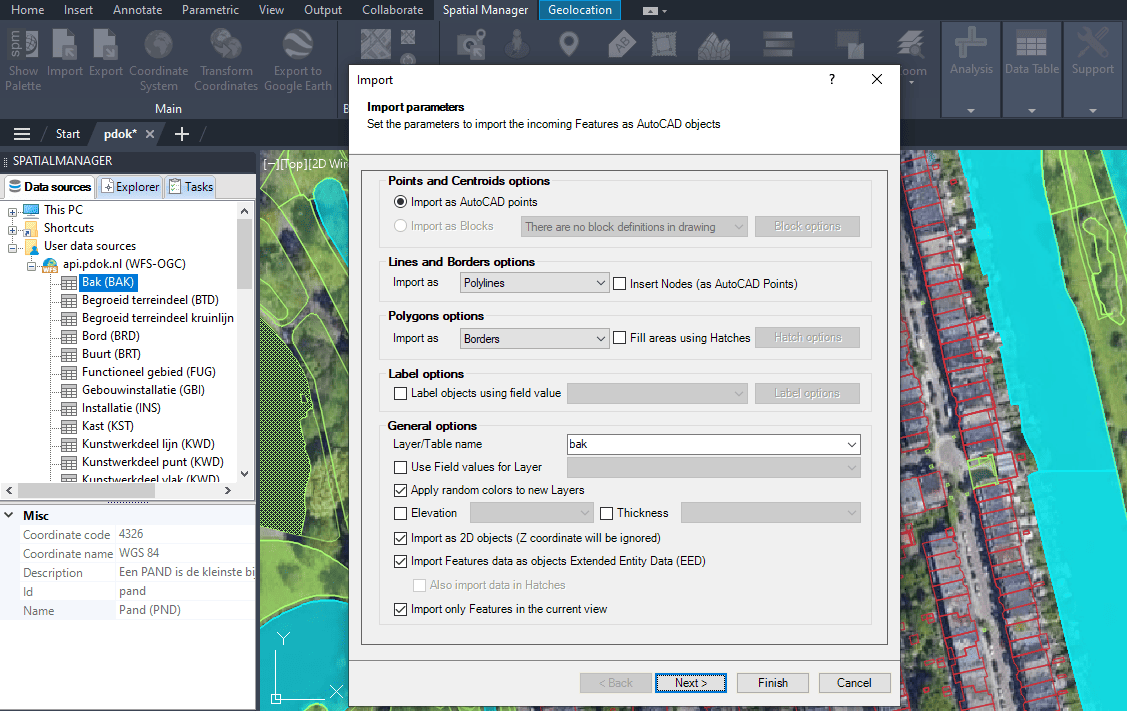Select Begroeid terreindeel (BTD) in the tree
Screen dimensions: 1127x711
coord(150,301)
